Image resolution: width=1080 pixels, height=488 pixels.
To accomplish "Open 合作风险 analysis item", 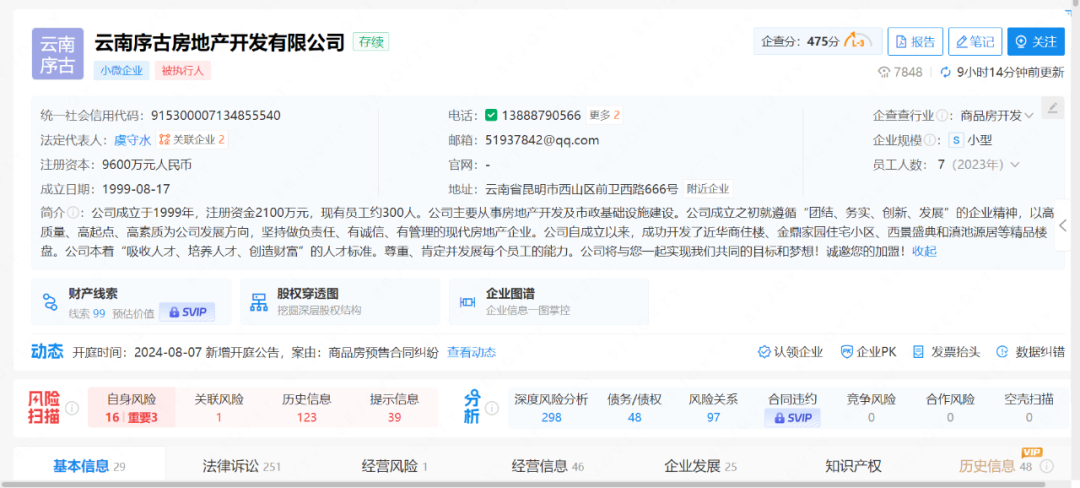I will (950, 407).
